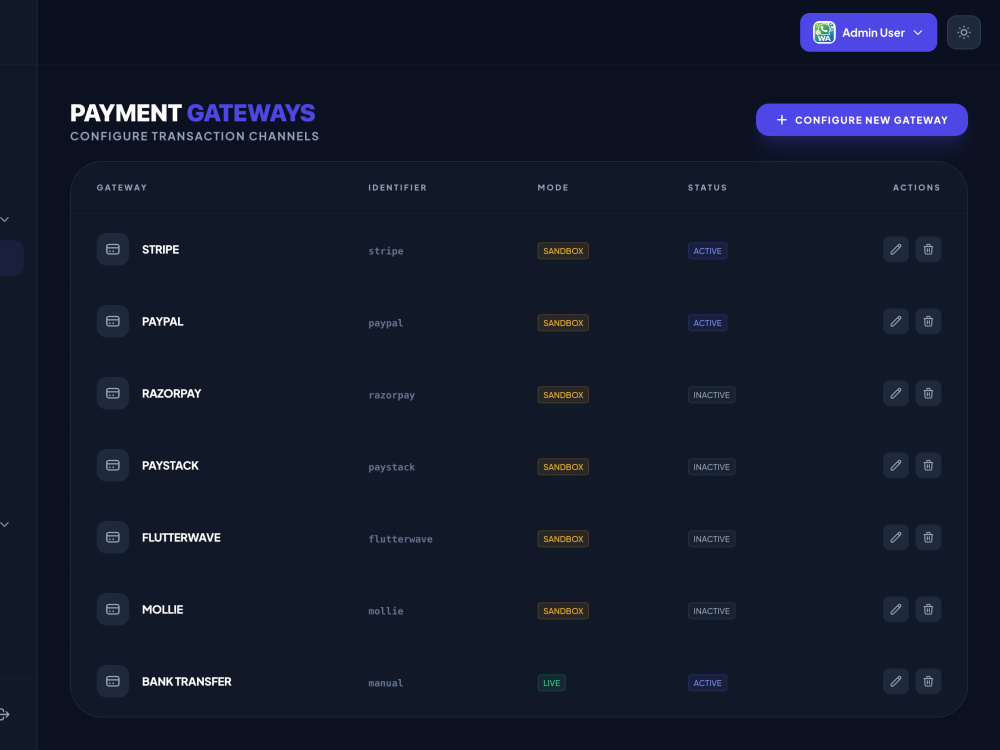Select the FLUTTERWAVE gateway name

pos(181,538)
